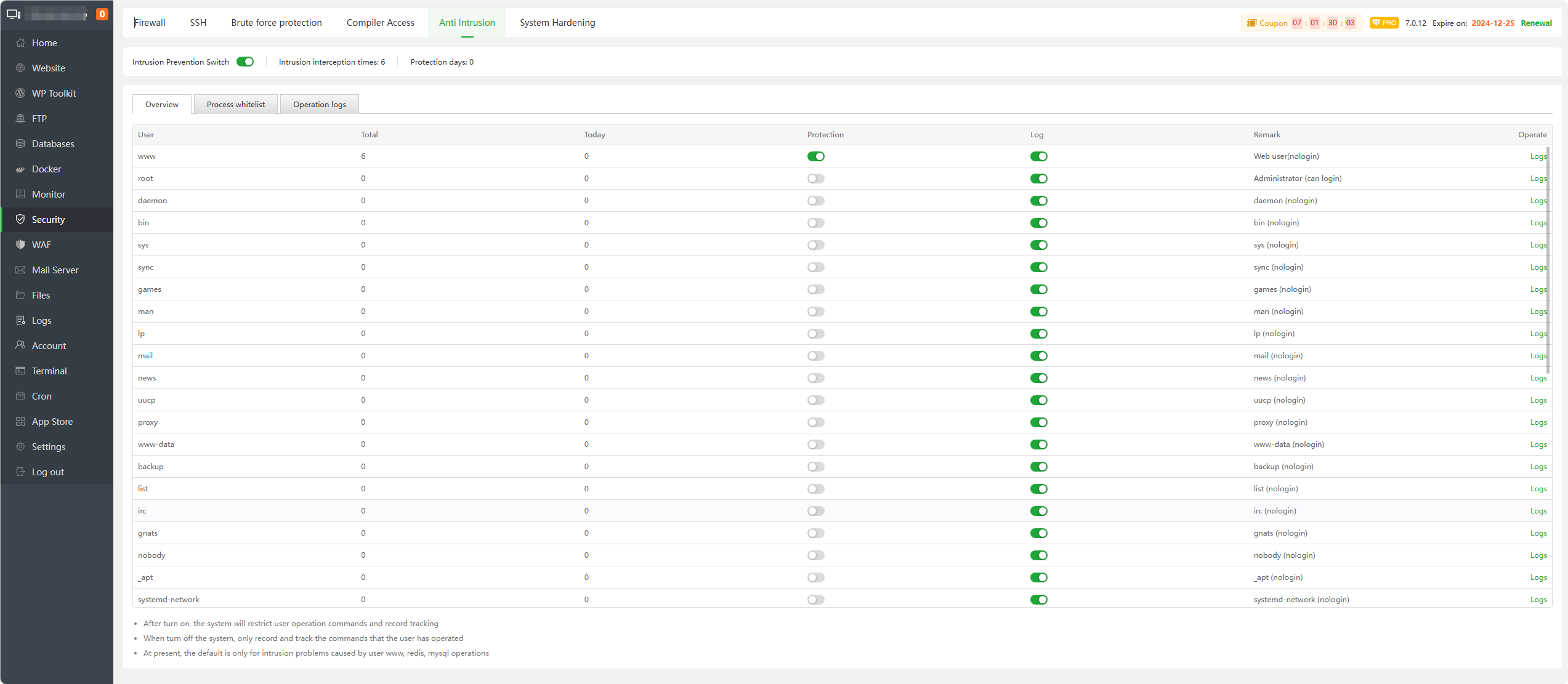Click the orange notification badge showing 0
The height and width of the screenshot is (684, 1568).
coord(102,14)
